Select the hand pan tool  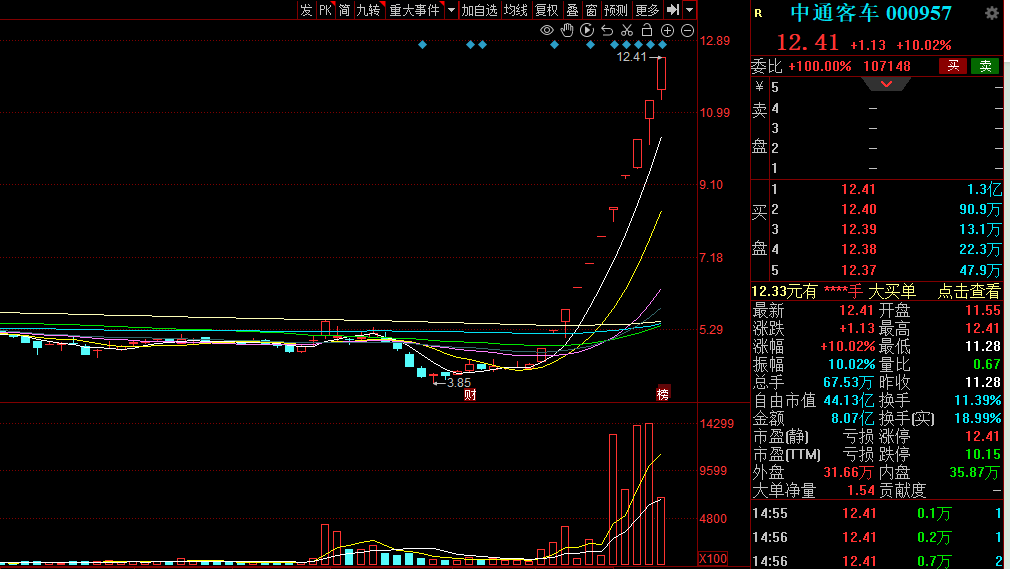pyautogui.click(x=567, y=30)
